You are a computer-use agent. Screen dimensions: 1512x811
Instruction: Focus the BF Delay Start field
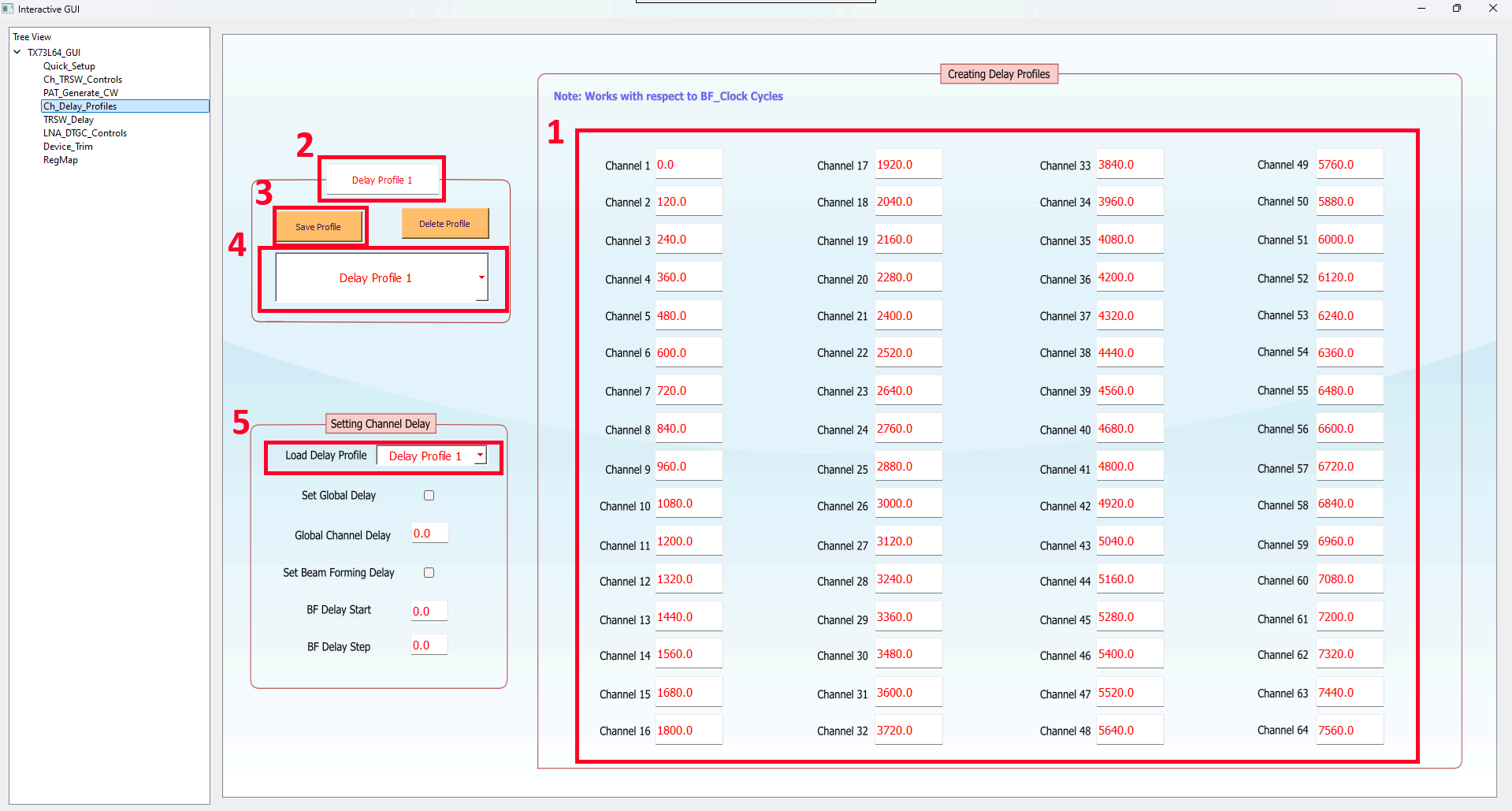[429, 611]
